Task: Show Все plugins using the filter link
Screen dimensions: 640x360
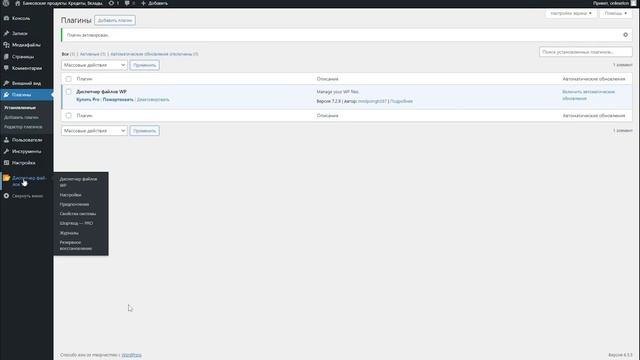Action: click(65, 54)
